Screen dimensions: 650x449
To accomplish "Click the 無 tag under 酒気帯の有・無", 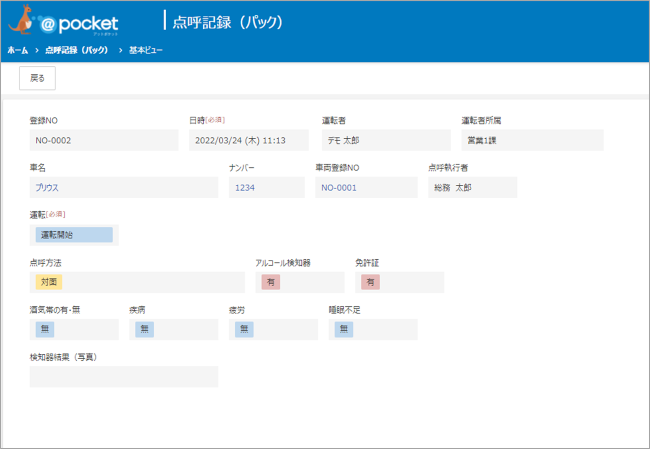I will [45, 329].
